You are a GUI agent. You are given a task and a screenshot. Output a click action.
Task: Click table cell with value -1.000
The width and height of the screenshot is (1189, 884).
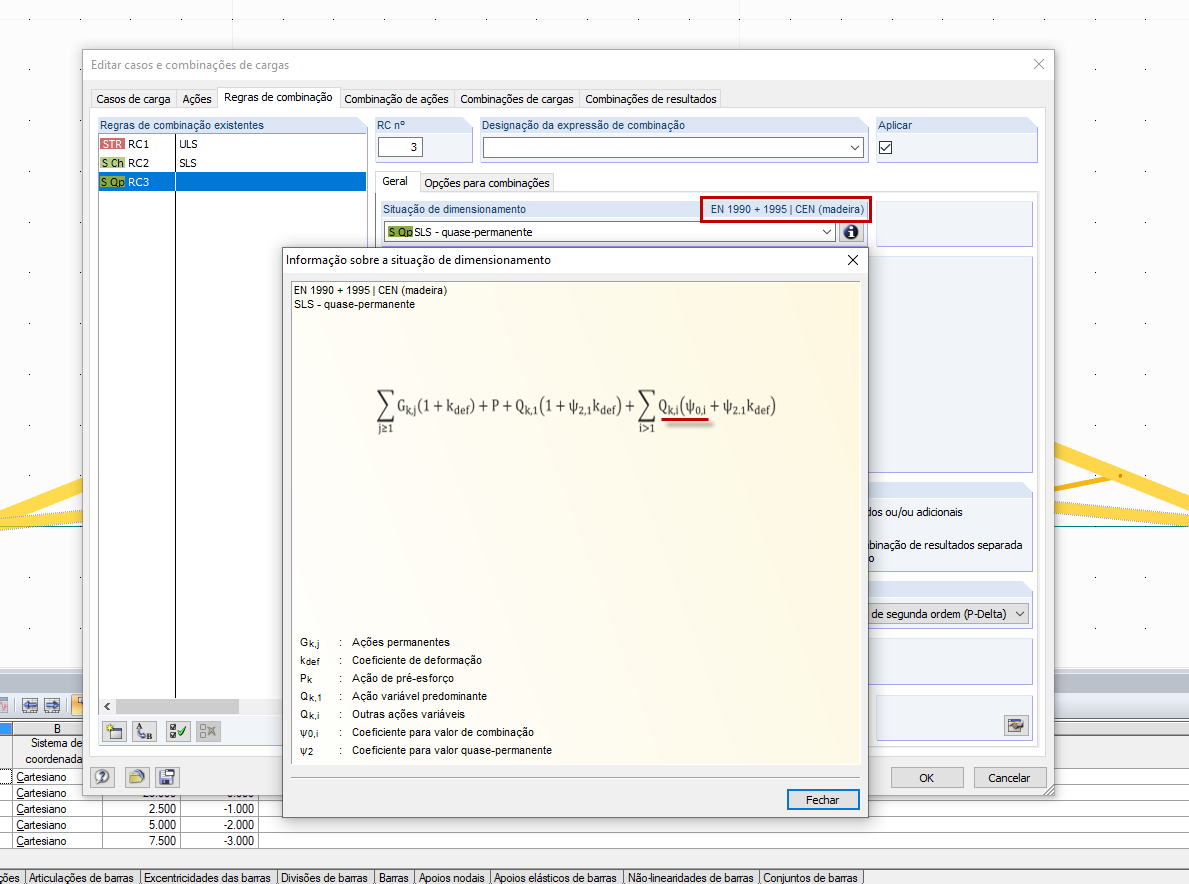[219, 809]
